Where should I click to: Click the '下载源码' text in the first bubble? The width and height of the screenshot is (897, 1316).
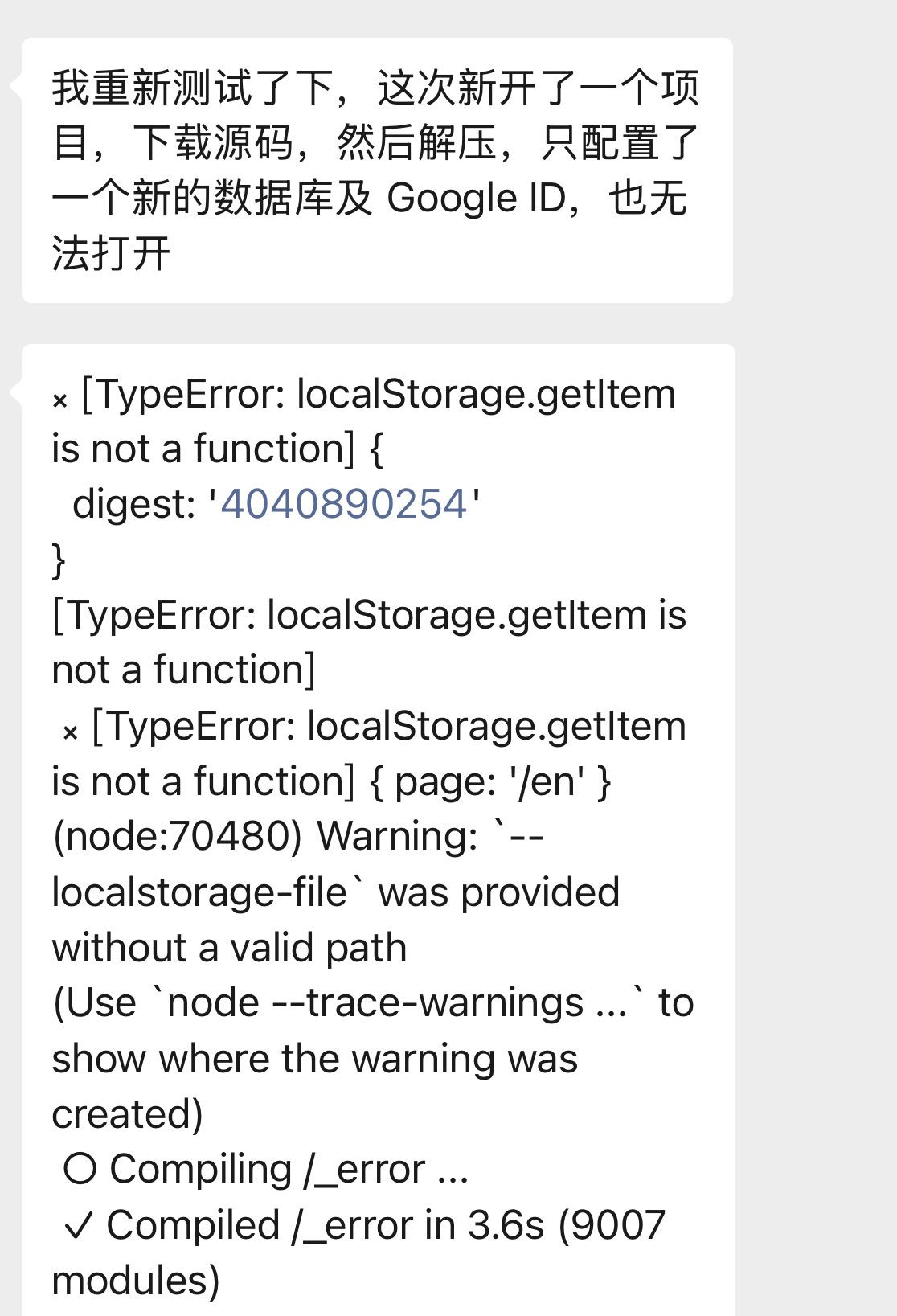(x=212, y=142)
